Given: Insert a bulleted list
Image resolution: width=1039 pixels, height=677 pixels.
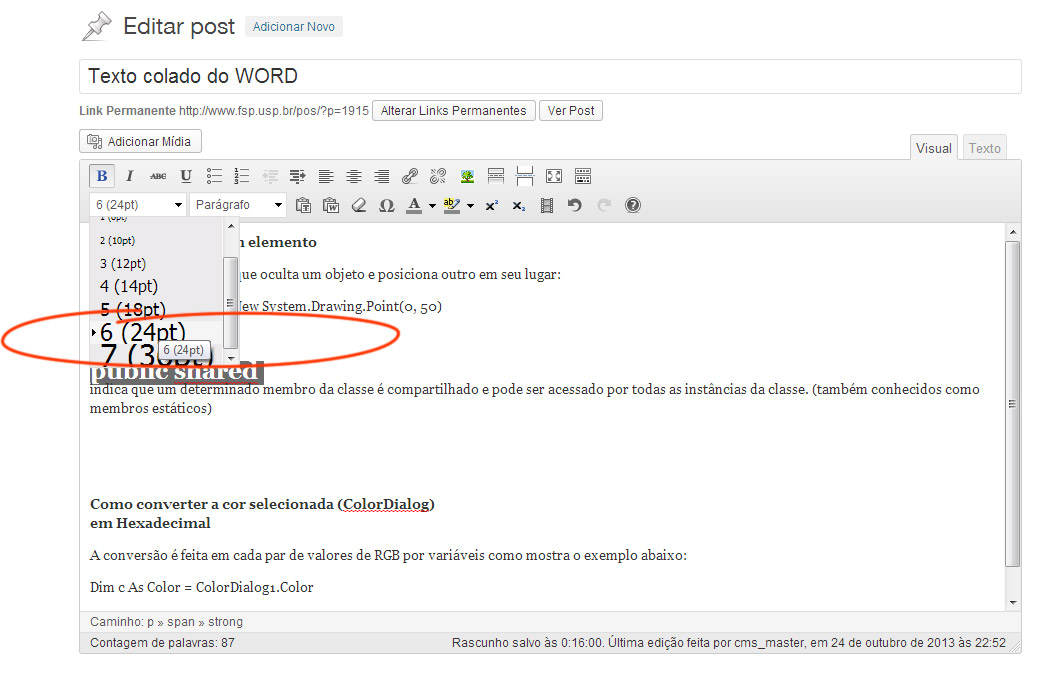Looking at the screenshot, I should [x=214, y=176].
